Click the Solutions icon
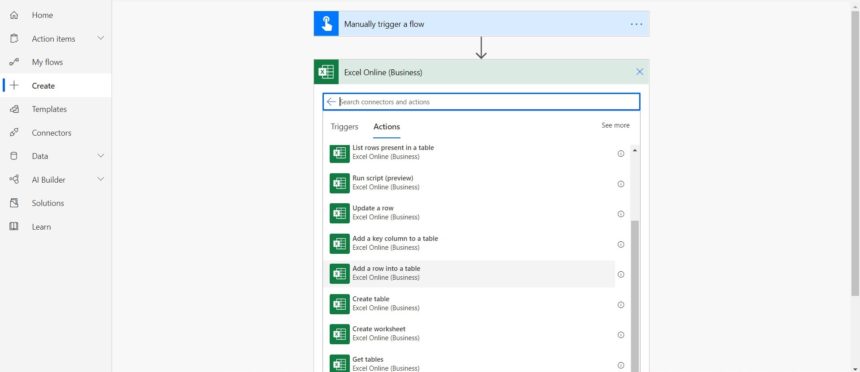860x372 pixels. 14,203
